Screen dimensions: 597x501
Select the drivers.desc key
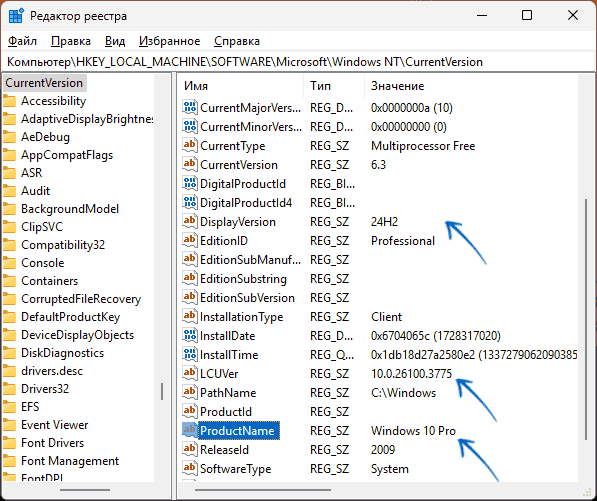(x=52, y=371)
